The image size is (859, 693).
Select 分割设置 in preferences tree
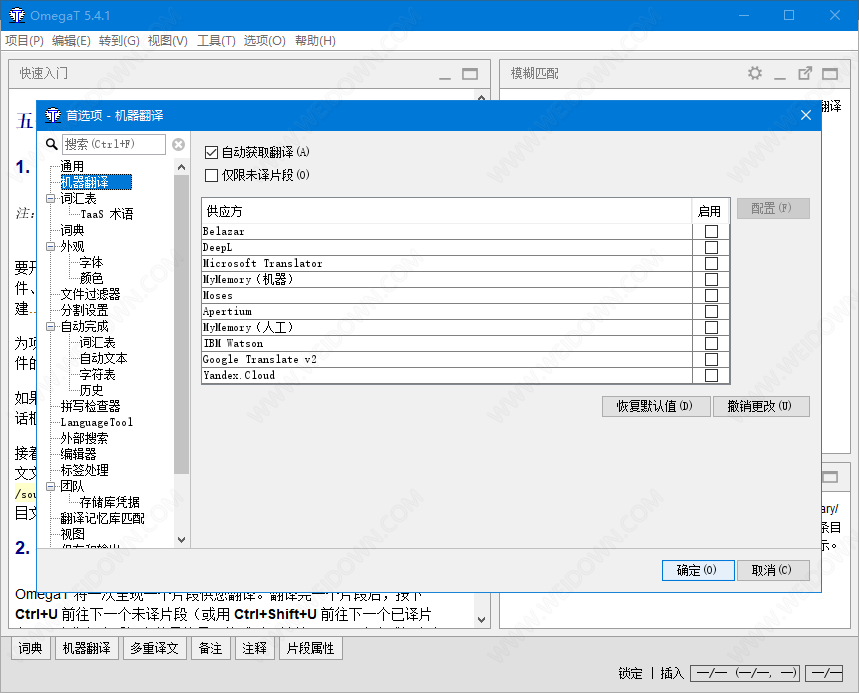84,310
